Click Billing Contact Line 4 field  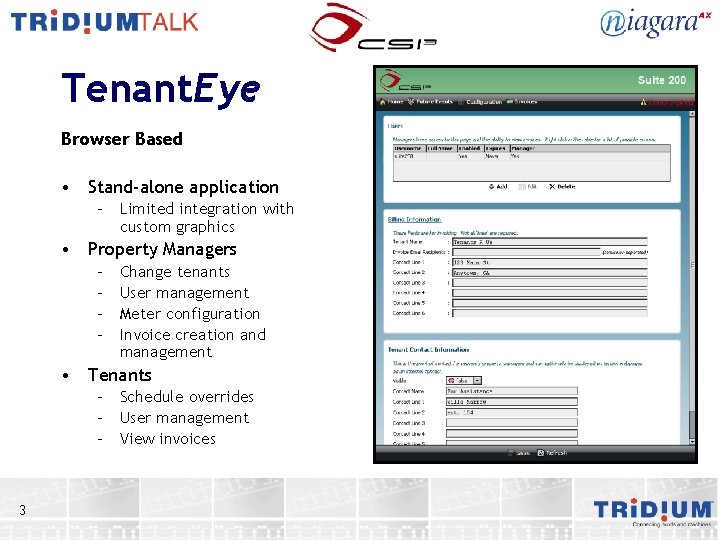550,293
